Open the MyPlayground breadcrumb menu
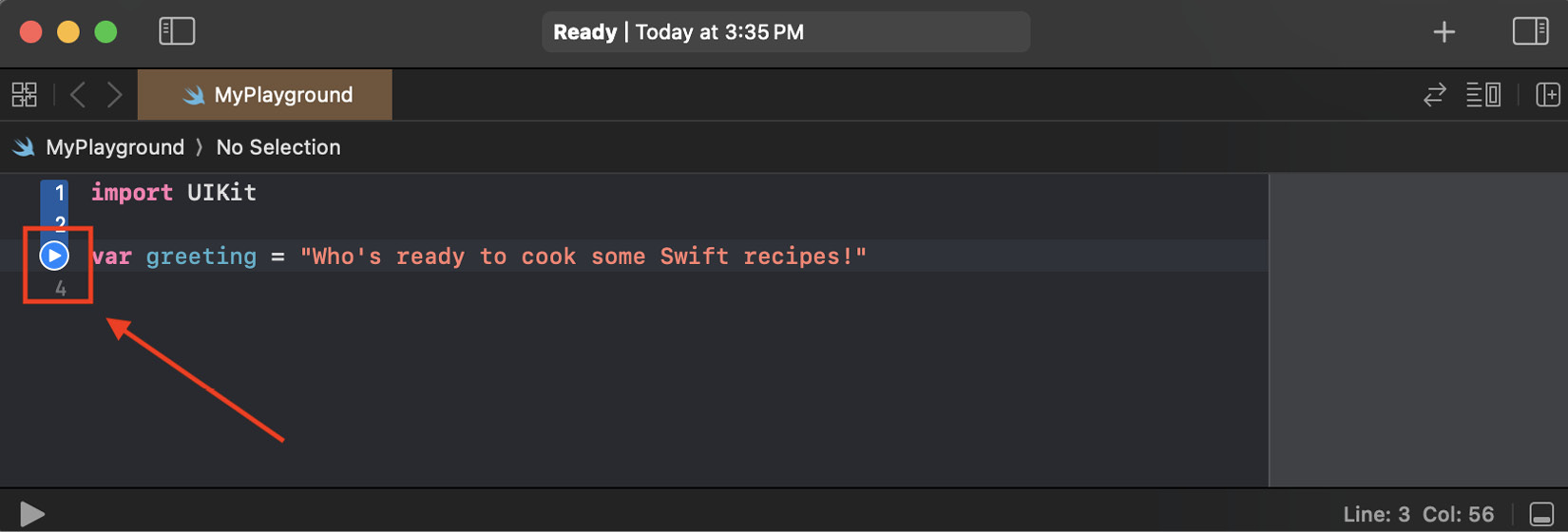 [x=114, y=147]
